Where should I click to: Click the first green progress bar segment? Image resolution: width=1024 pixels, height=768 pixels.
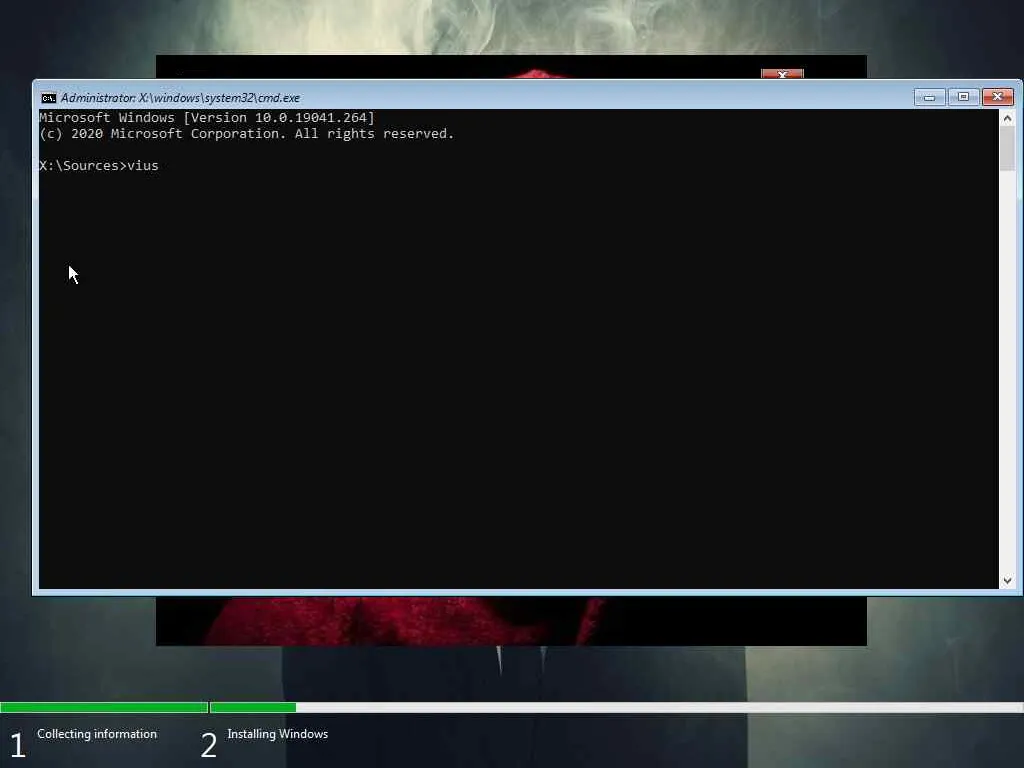click(104, 707)
